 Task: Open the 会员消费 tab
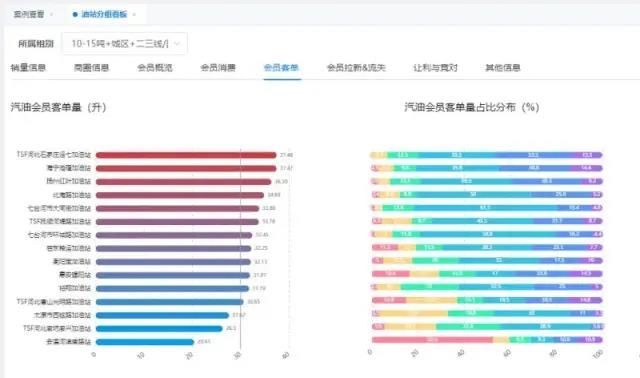[218, 68]
